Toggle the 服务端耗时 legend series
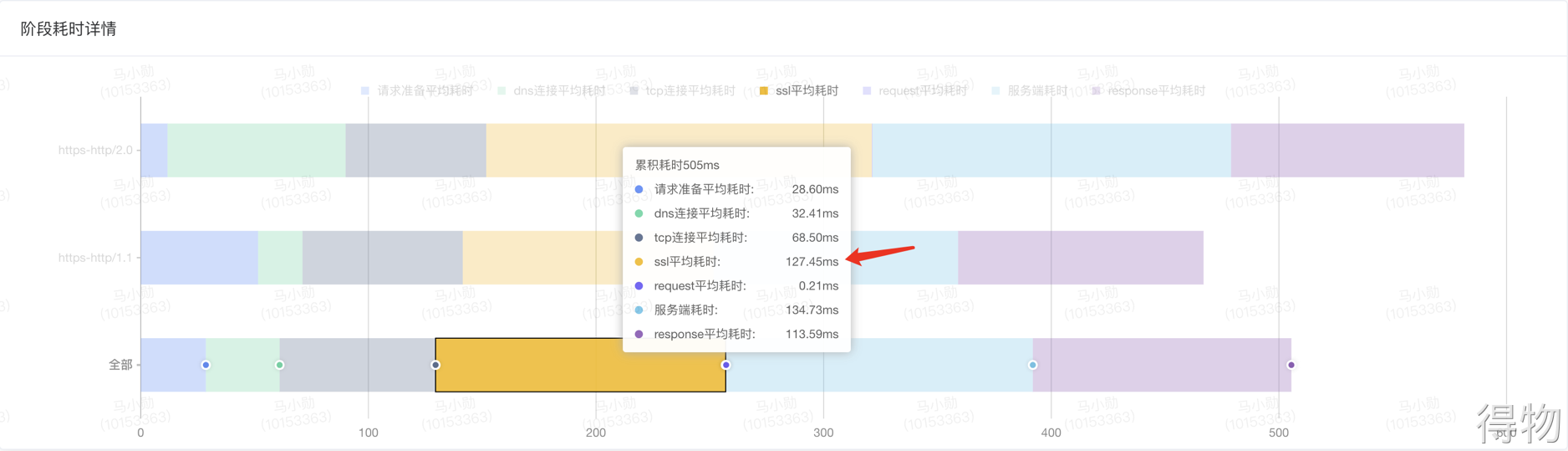This screenshot has width=1568, height=451. click(1029, 90)
